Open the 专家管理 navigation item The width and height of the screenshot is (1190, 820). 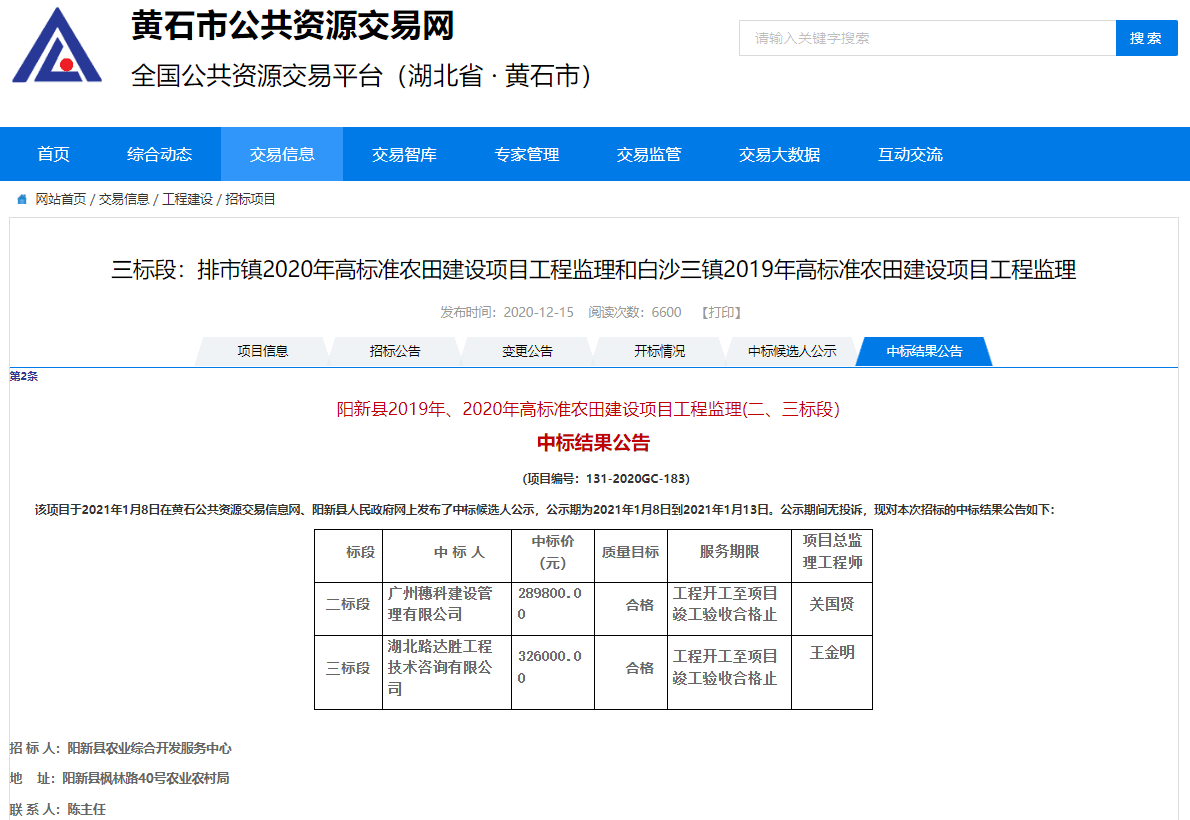pyautogui.click(x=527, y=154)
